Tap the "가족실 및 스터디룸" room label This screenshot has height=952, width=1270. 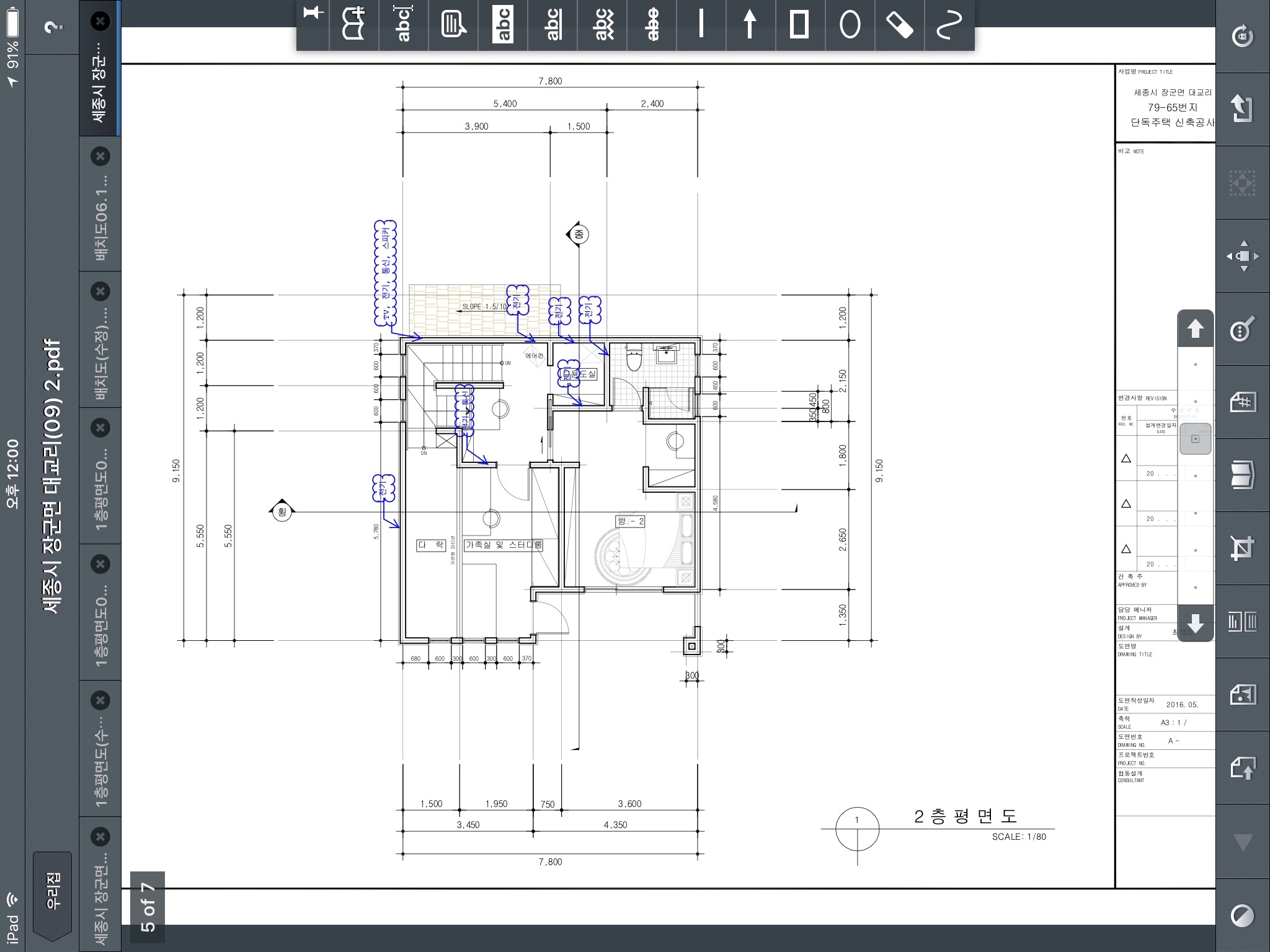click(504, 545)
